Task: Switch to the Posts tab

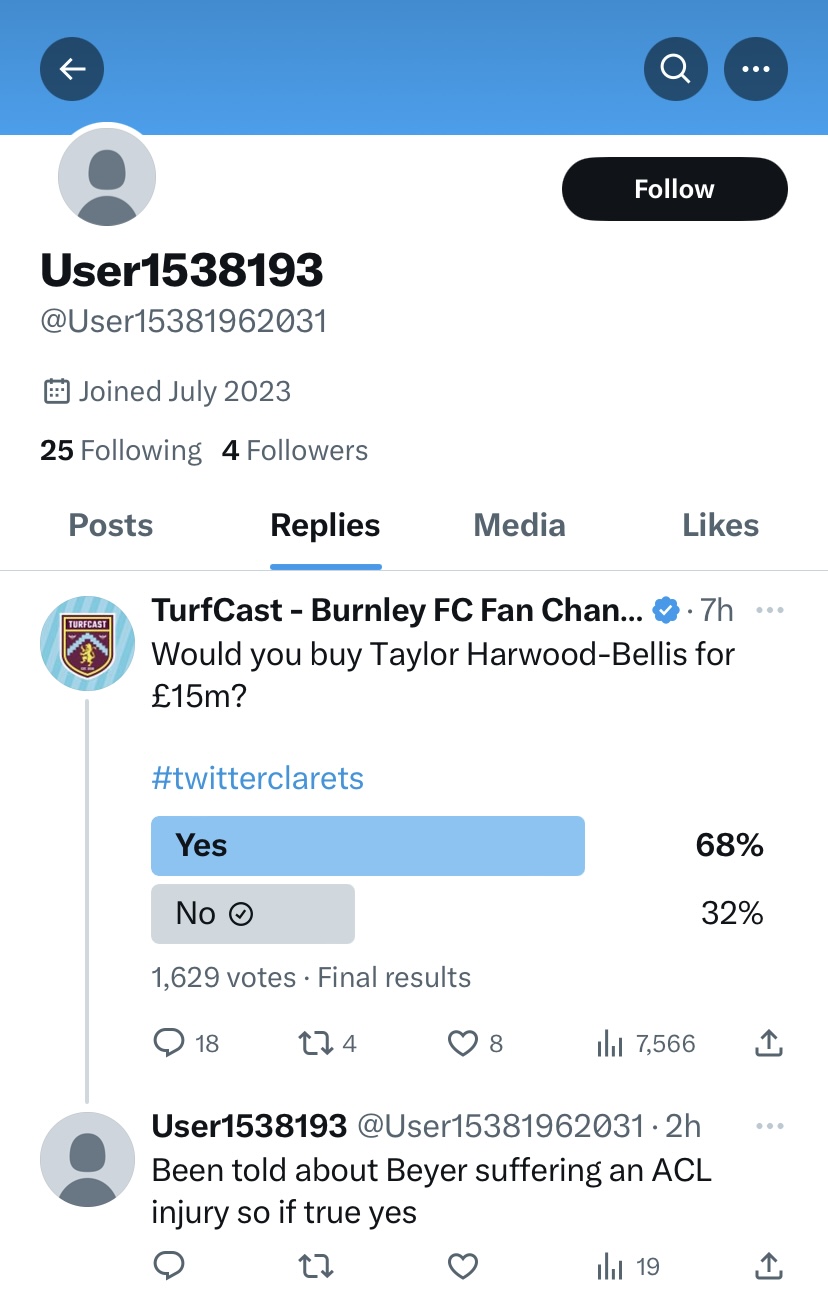Action: coord(111,526)
